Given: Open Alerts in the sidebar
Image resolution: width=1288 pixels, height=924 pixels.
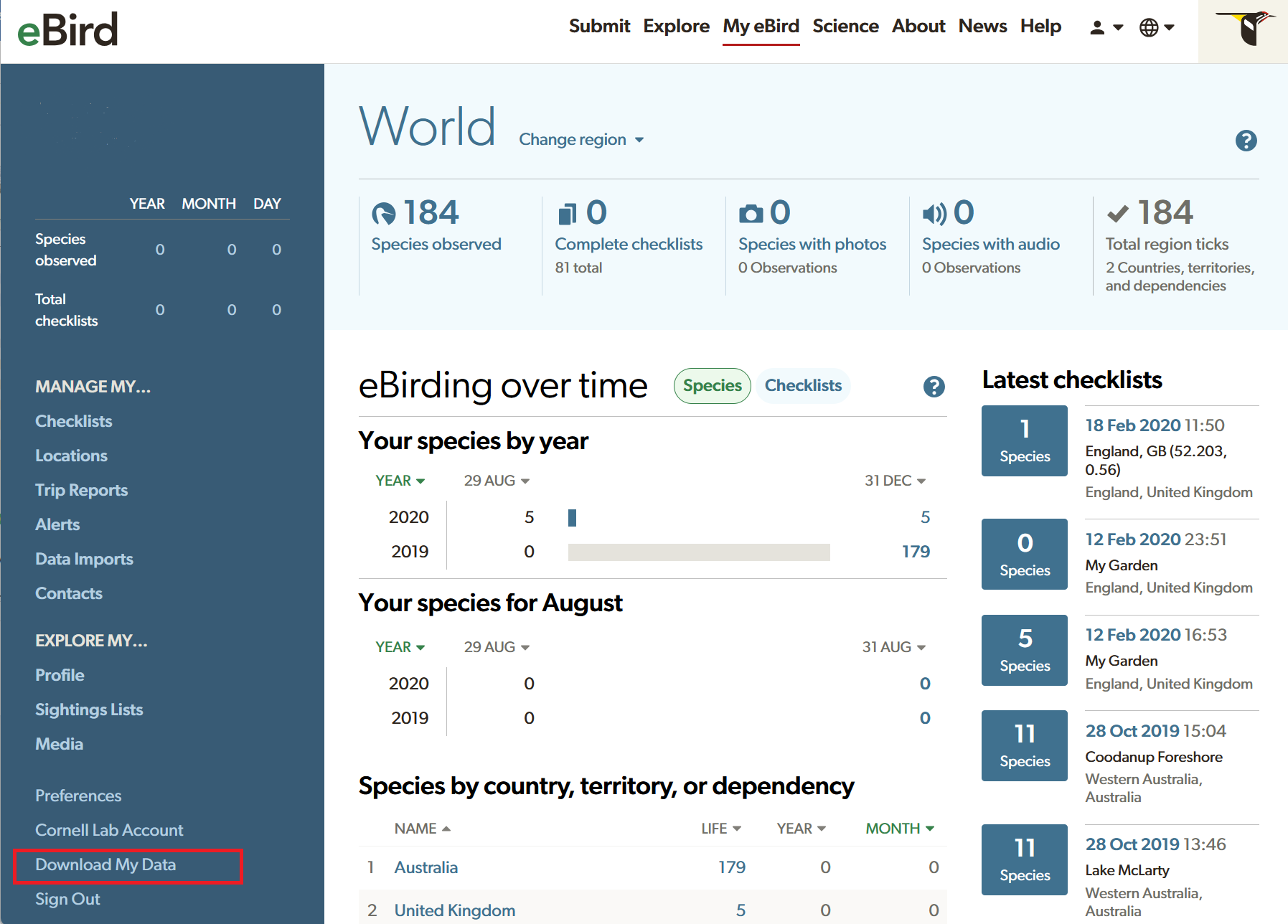Looking at the screenshot, I should [57, 524].
